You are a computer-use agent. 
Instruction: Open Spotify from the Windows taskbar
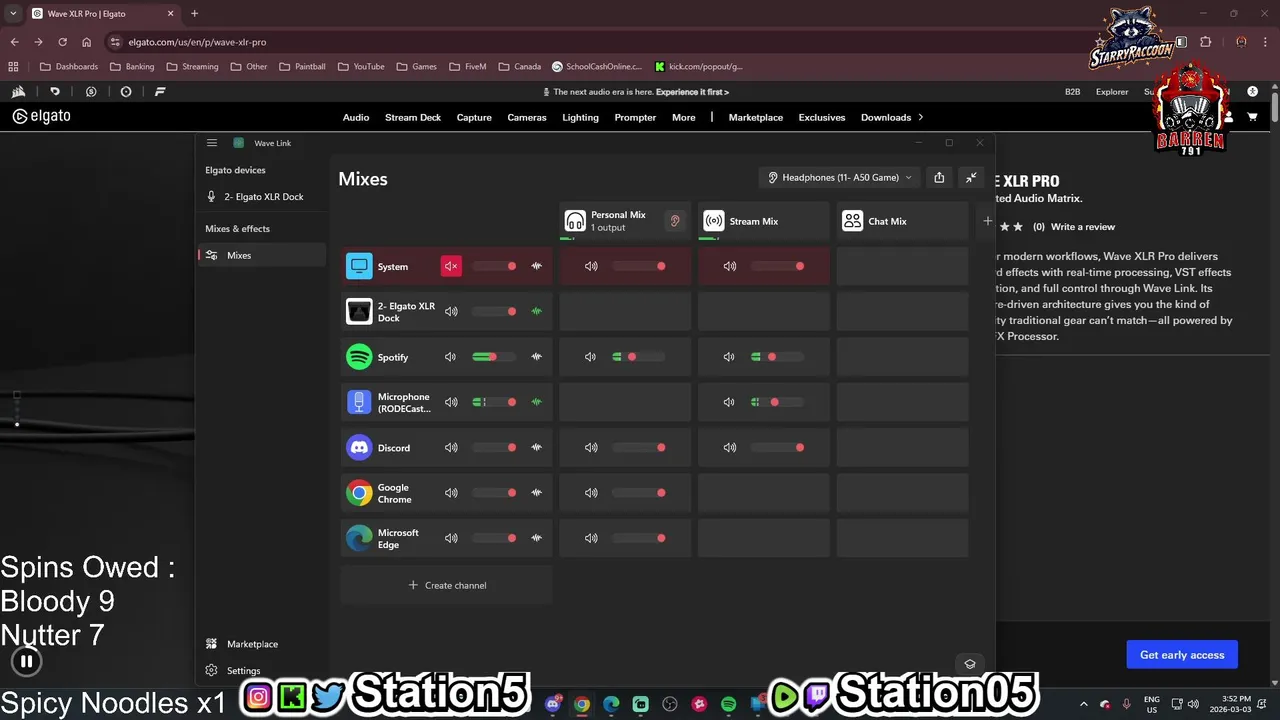click(x=728, y=704)
